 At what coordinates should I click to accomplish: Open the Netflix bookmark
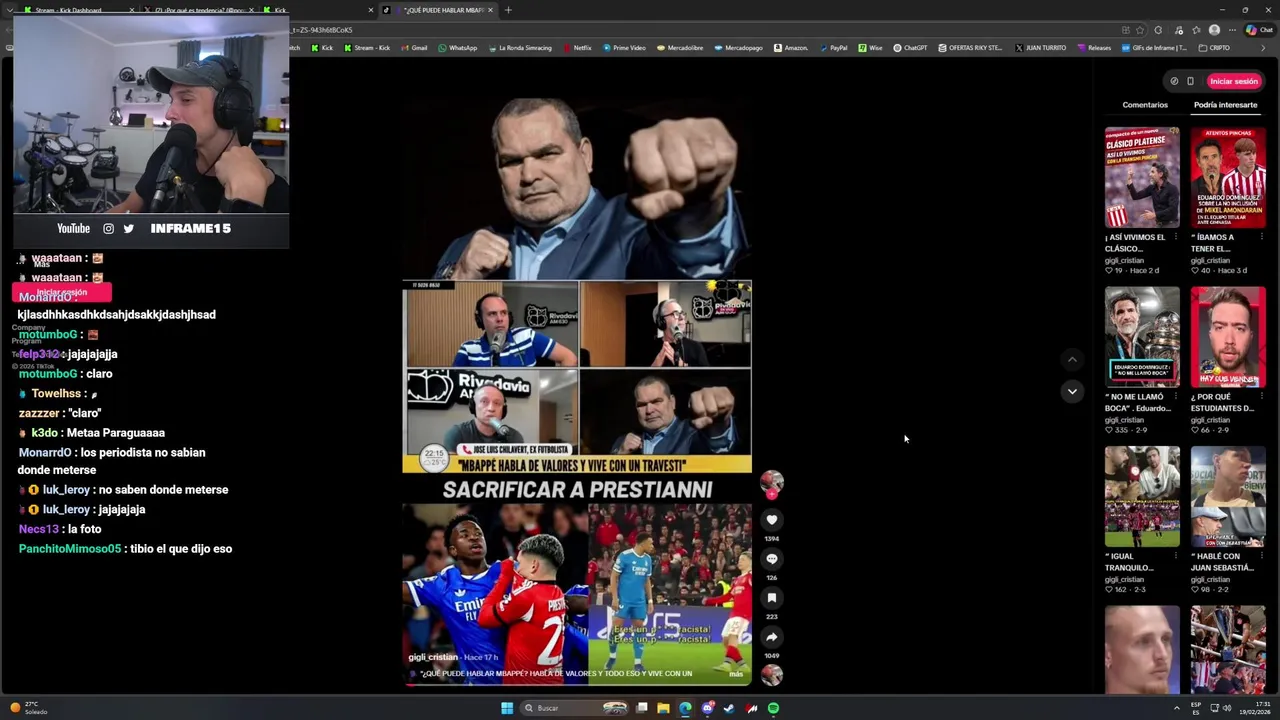coord(577,48)
